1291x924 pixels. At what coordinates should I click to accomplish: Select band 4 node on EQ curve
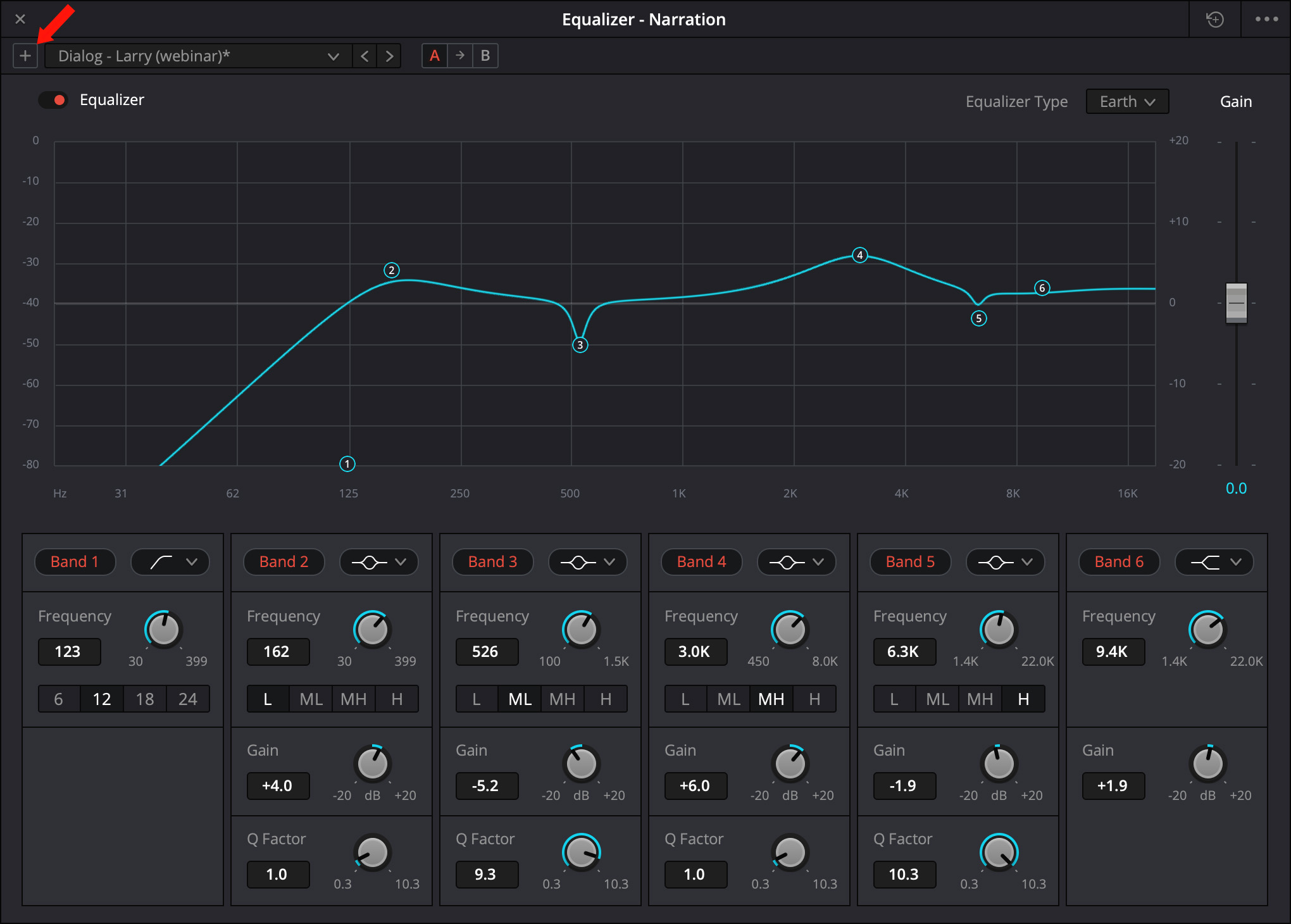[x=859, y=255]
